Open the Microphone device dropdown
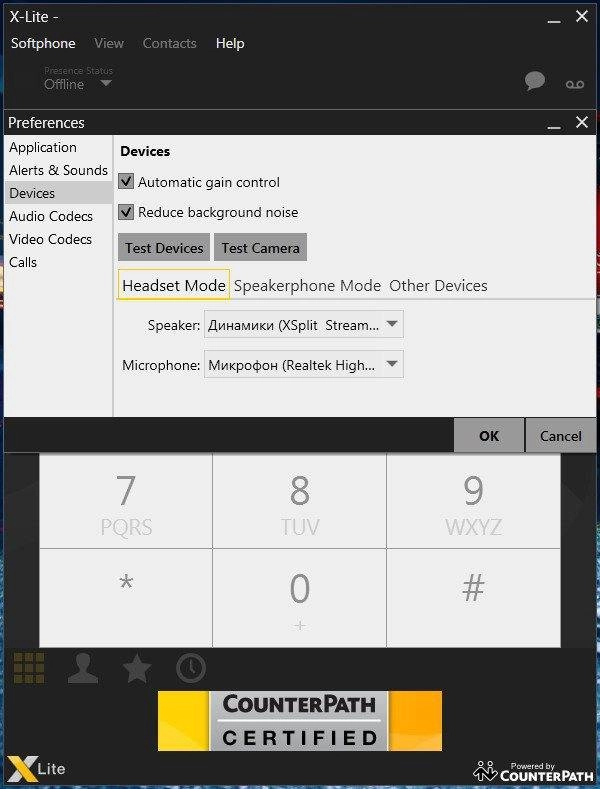 click(x=304, y=365)
